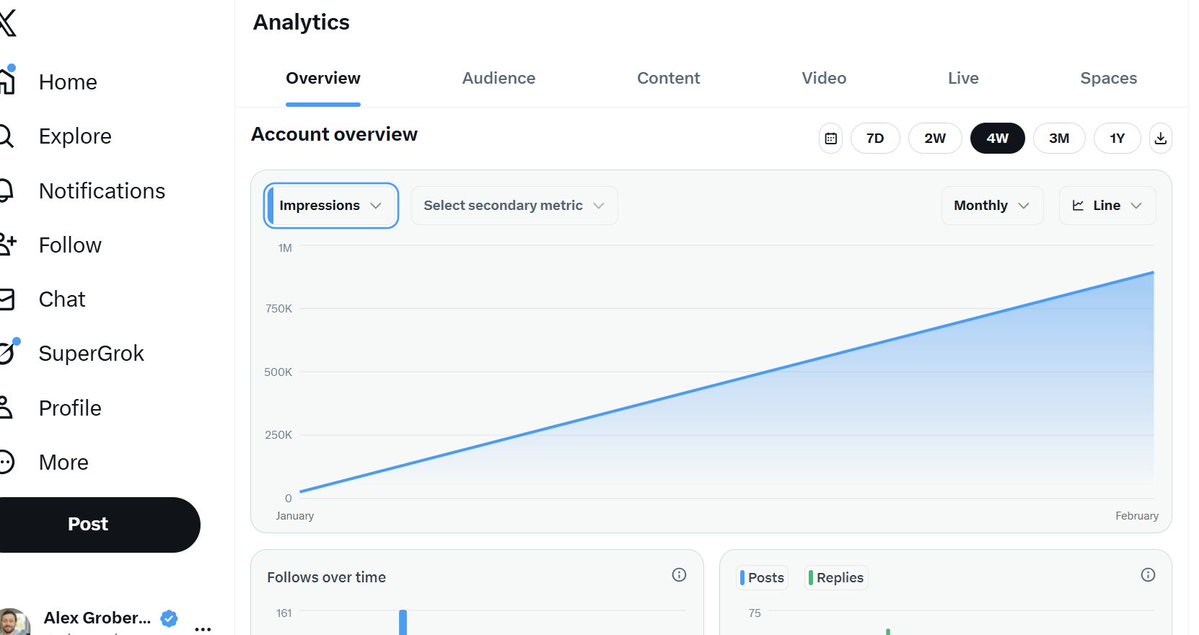Click the January axis label
The image size is (1199, 635).
(294, 516)
